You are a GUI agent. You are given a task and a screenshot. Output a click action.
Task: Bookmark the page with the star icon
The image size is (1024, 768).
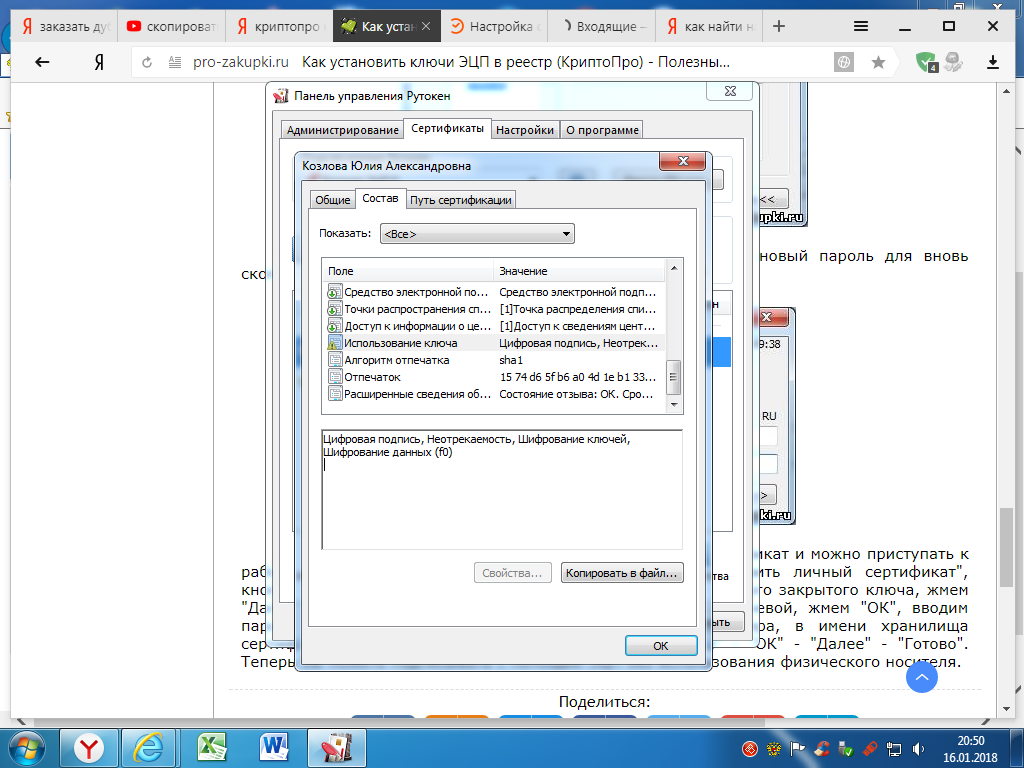point(878,62)
